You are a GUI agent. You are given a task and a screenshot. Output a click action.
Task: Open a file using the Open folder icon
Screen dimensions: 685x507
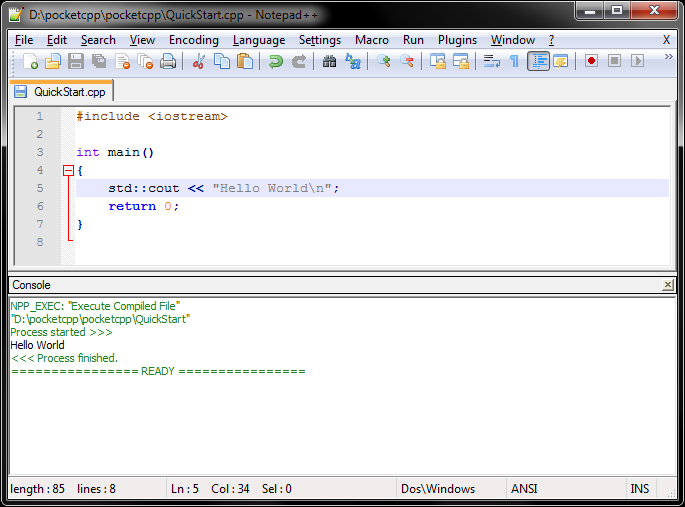pos(53,61)
